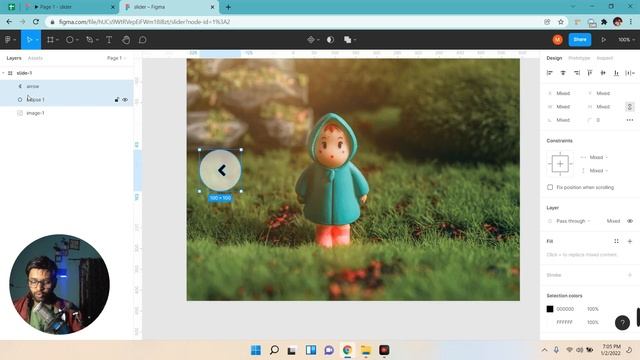Open File Explorer from taskbar
This screenshot has width=640, height=360.
366,350
